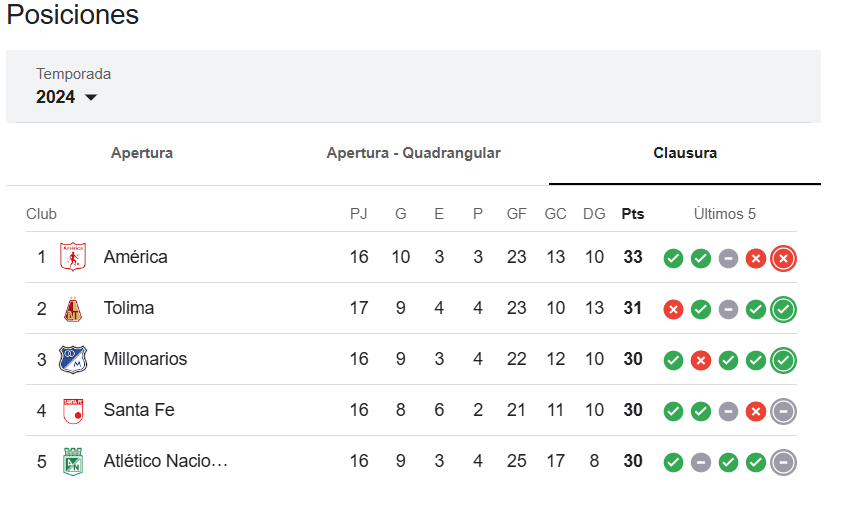Click the Atlético Nacional club crest
The height and width of the screenshot is (518, 846).
(73, 462)
